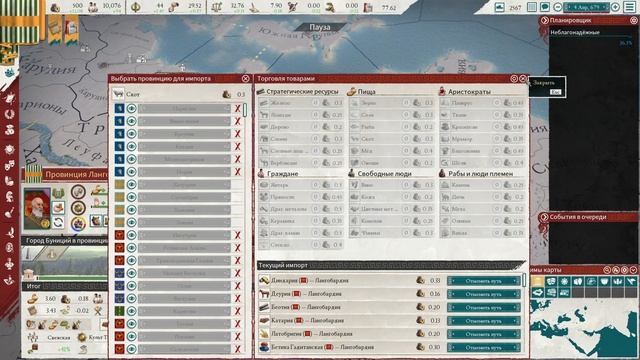Close the Планировщик panel
This screenshot has width=640, height=360.
click(633, 20)
